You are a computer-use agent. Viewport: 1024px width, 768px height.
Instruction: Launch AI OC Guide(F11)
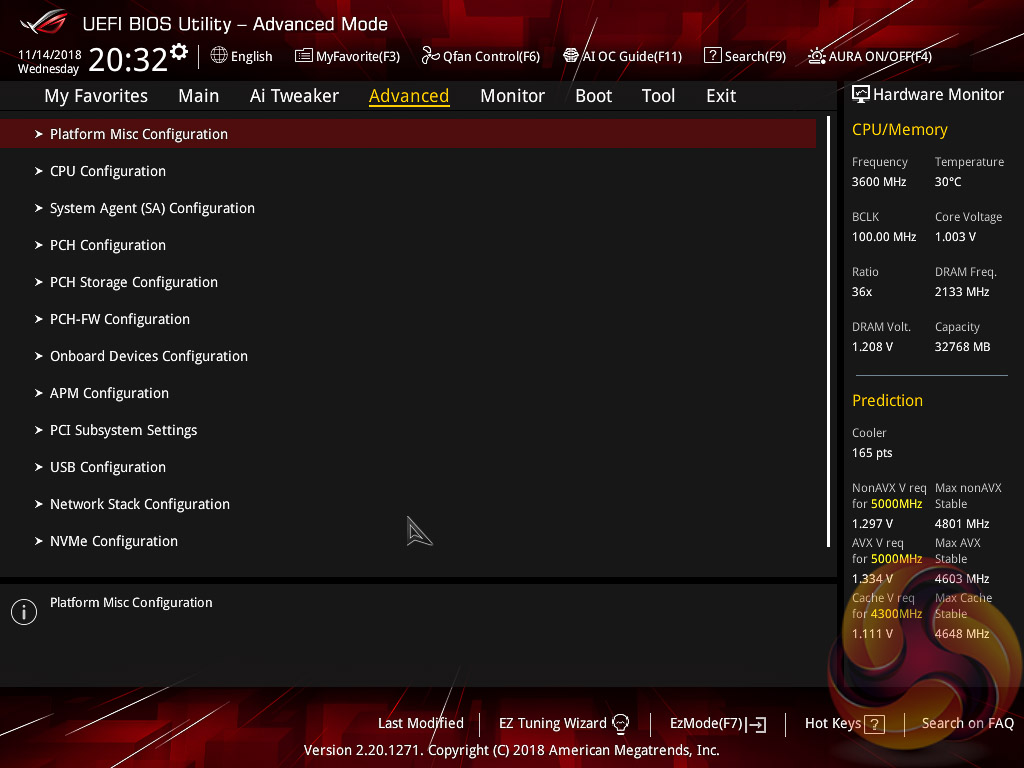click(x=622, y=56)
